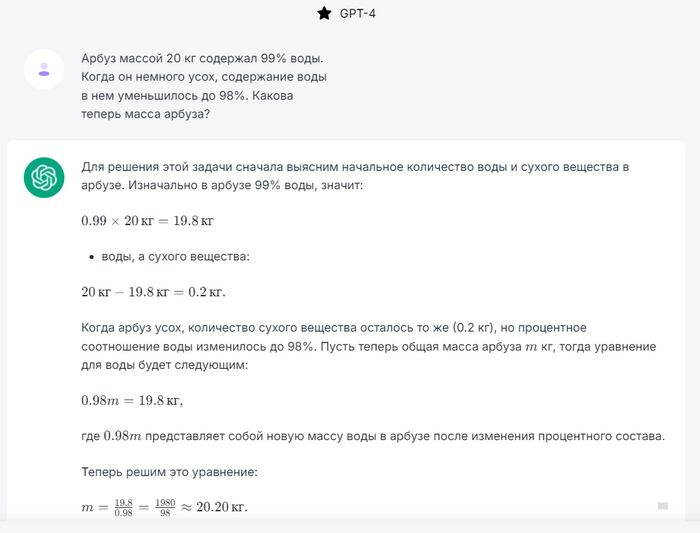Click the user avatar icon
Viewport: 700px width, 533px height.
point(44,69)
